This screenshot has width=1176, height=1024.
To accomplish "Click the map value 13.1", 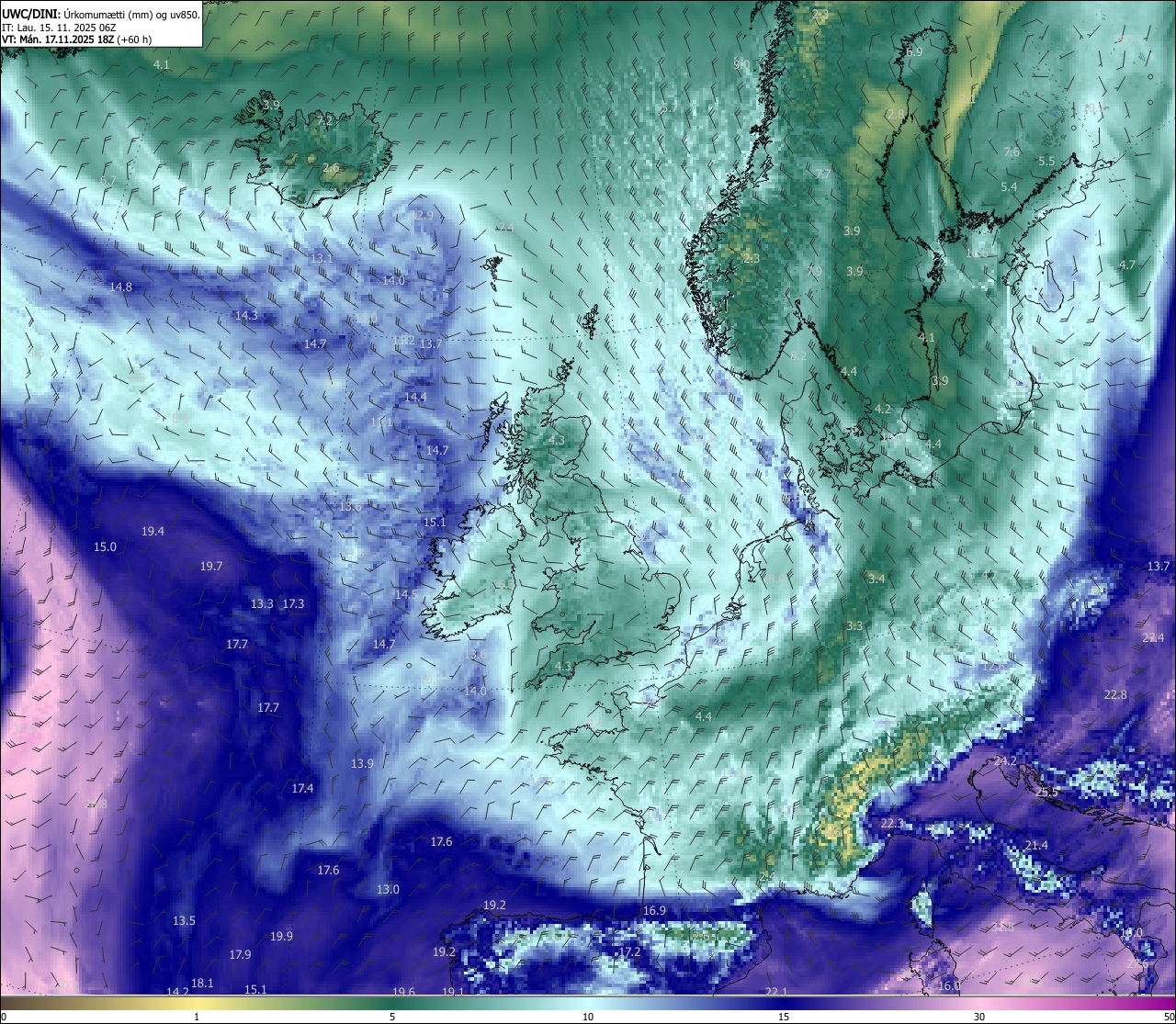I will [x=322, y=258].
